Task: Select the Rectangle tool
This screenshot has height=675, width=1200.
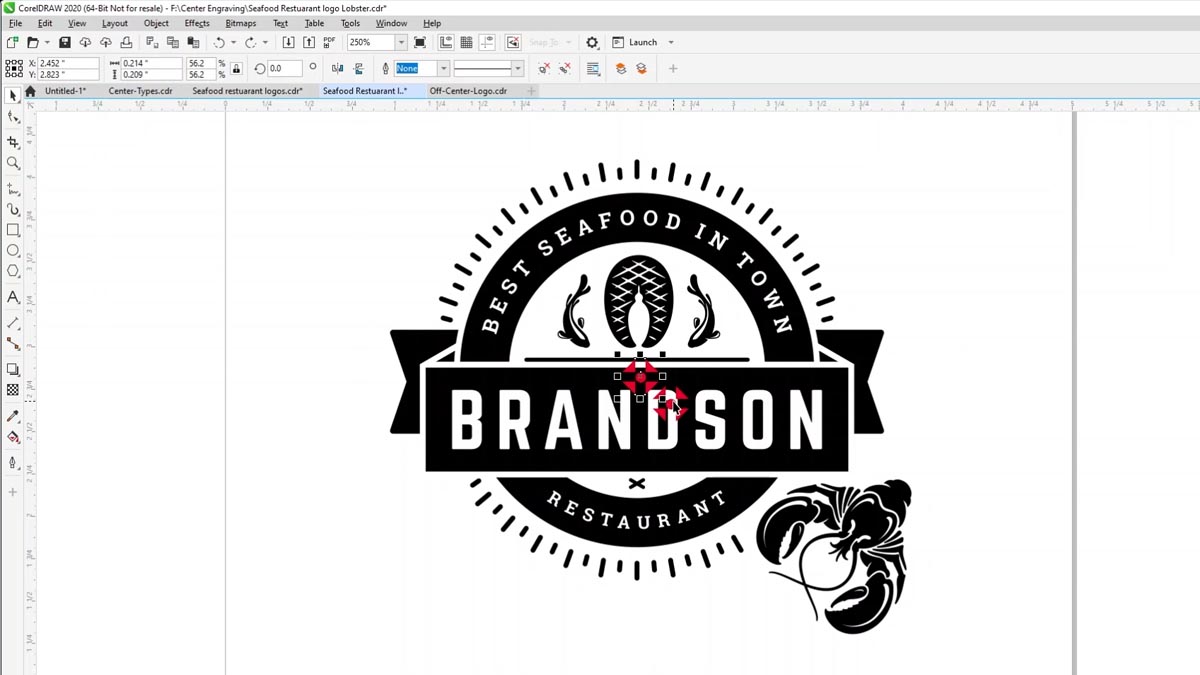Action: point(13,230)
